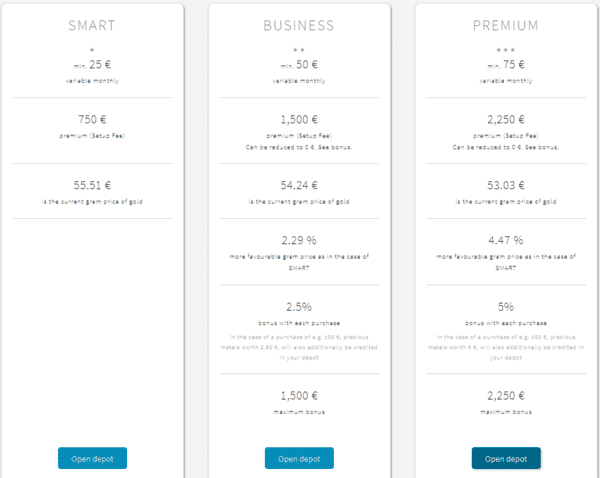This screenshot has height=478, width=600.
Task: Follow the See bonus note under PREMIUM setup fee
Action: (542, 147)
